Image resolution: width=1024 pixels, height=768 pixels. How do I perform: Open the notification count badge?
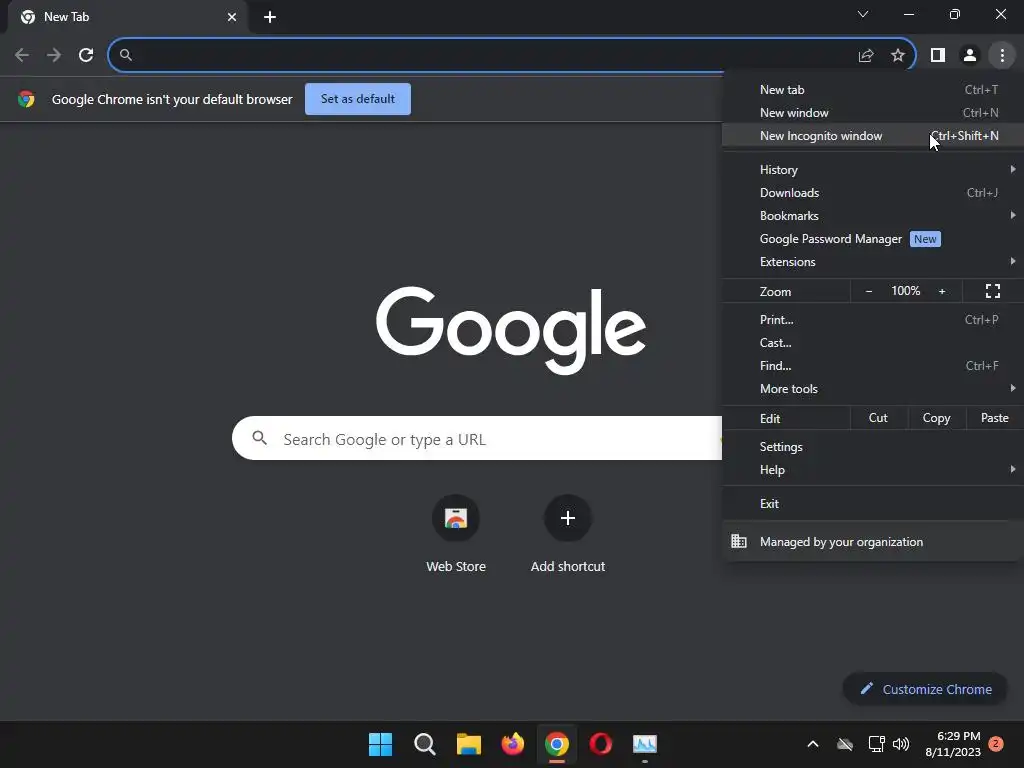pyautogui.click(x=996, y=744)
